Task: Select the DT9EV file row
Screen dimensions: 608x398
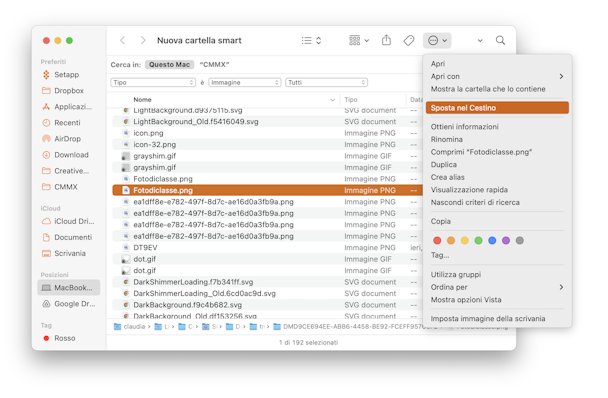Action: [x=267, y=247]
